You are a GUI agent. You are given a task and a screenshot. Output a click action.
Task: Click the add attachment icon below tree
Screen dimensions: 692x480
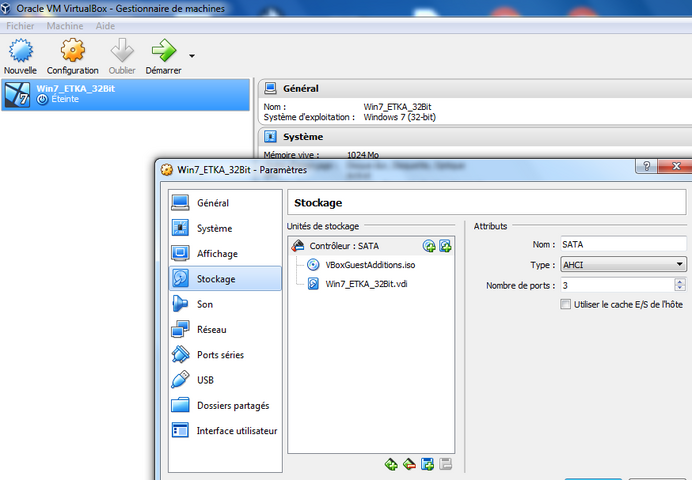click(427, 464)
